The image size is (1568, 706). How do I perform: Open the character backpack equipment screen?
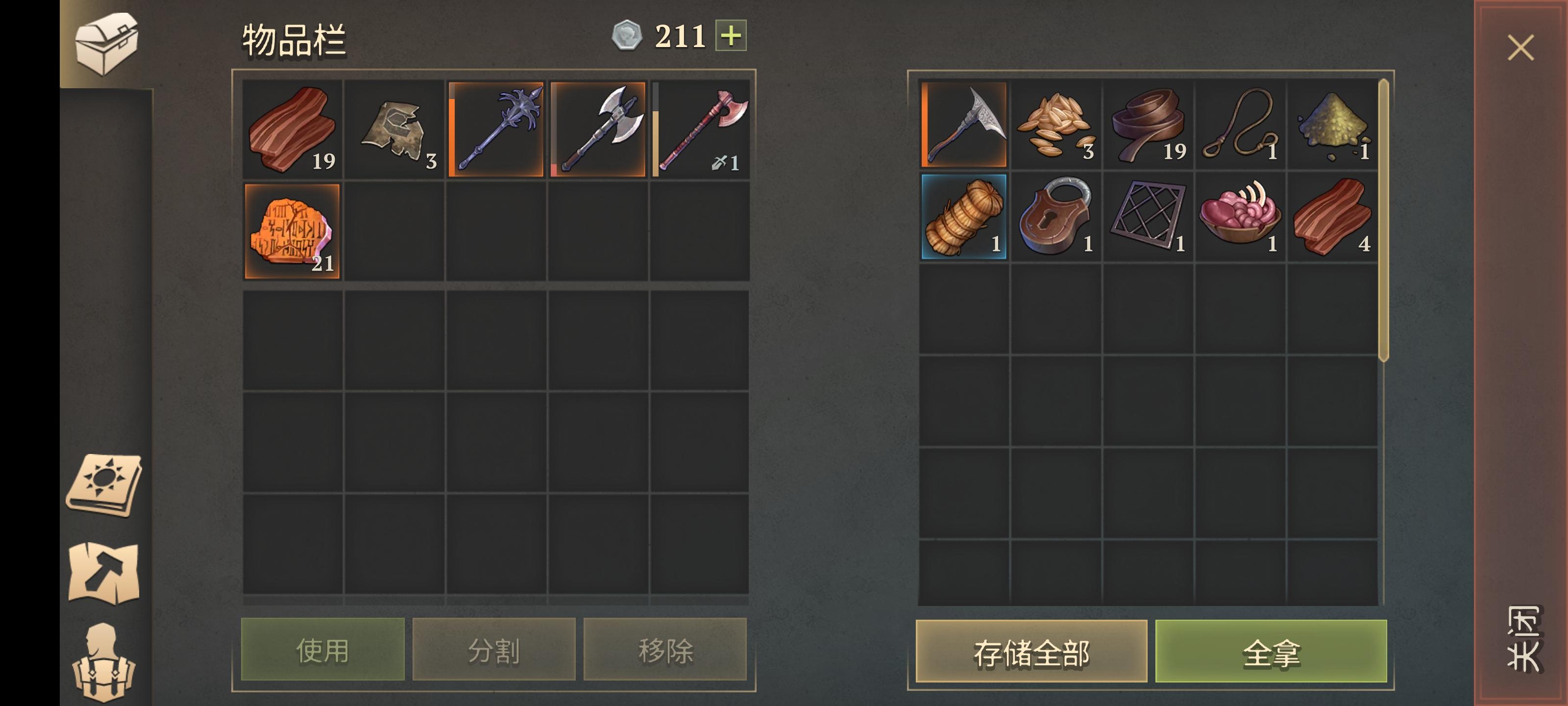coord(104,663)
